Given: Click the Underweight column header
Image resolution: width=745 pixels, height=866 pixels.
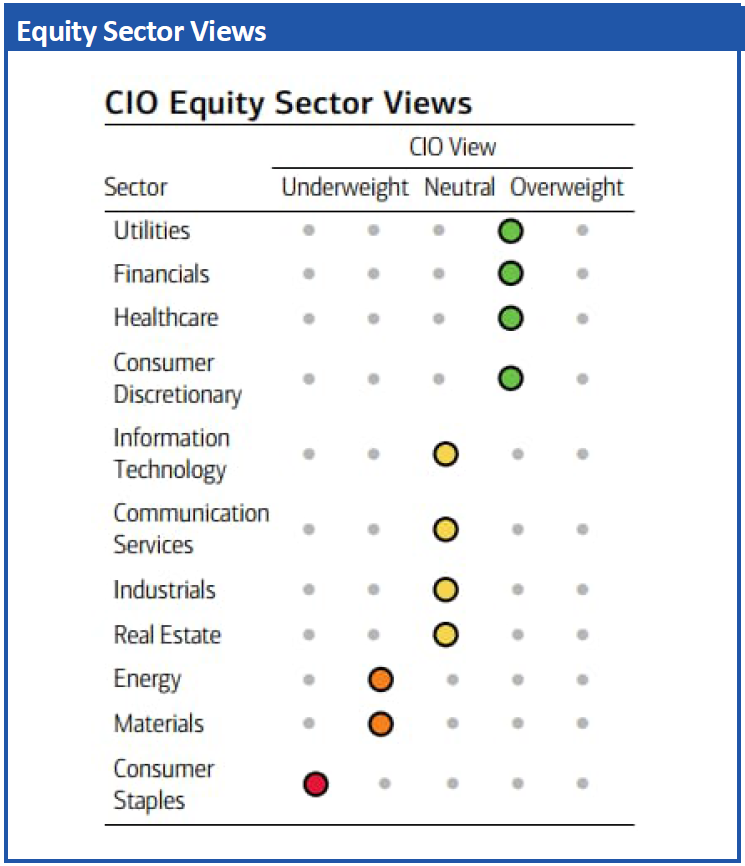Looking at the screenshot, I should pos(345,188).
